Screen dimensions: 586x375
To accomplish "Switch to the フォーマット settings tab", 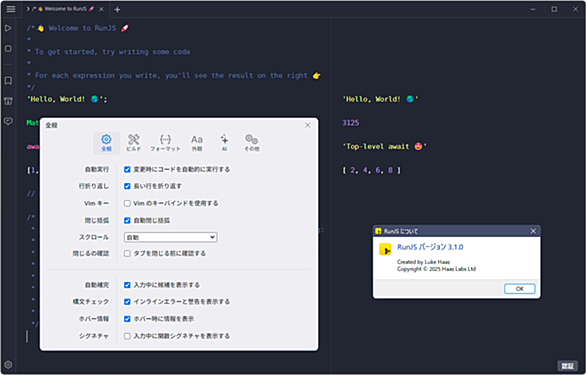I will click(165, 143).
